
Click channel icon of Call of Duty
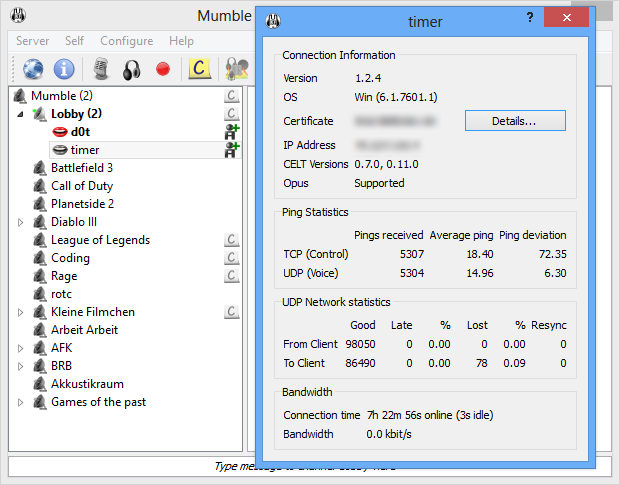40,186
